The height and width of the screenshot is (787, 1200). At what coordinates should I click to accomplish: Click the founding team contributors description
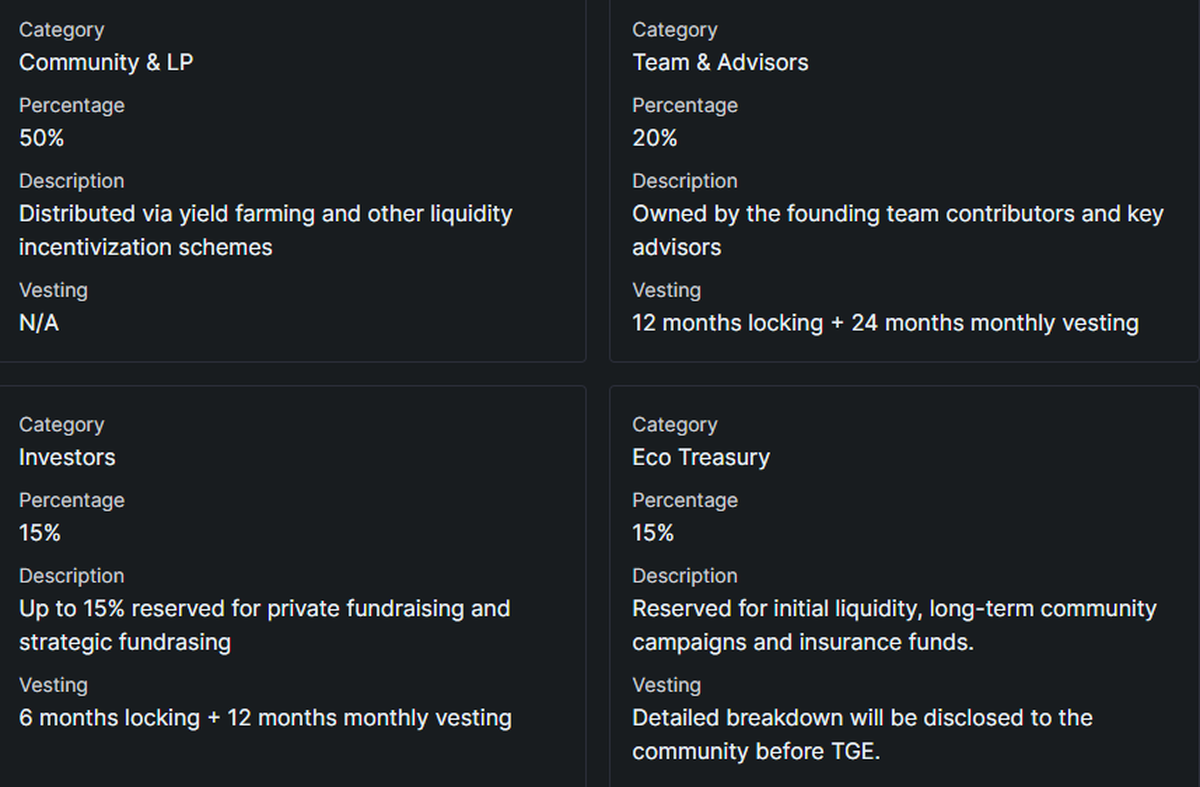pos(897,230)
